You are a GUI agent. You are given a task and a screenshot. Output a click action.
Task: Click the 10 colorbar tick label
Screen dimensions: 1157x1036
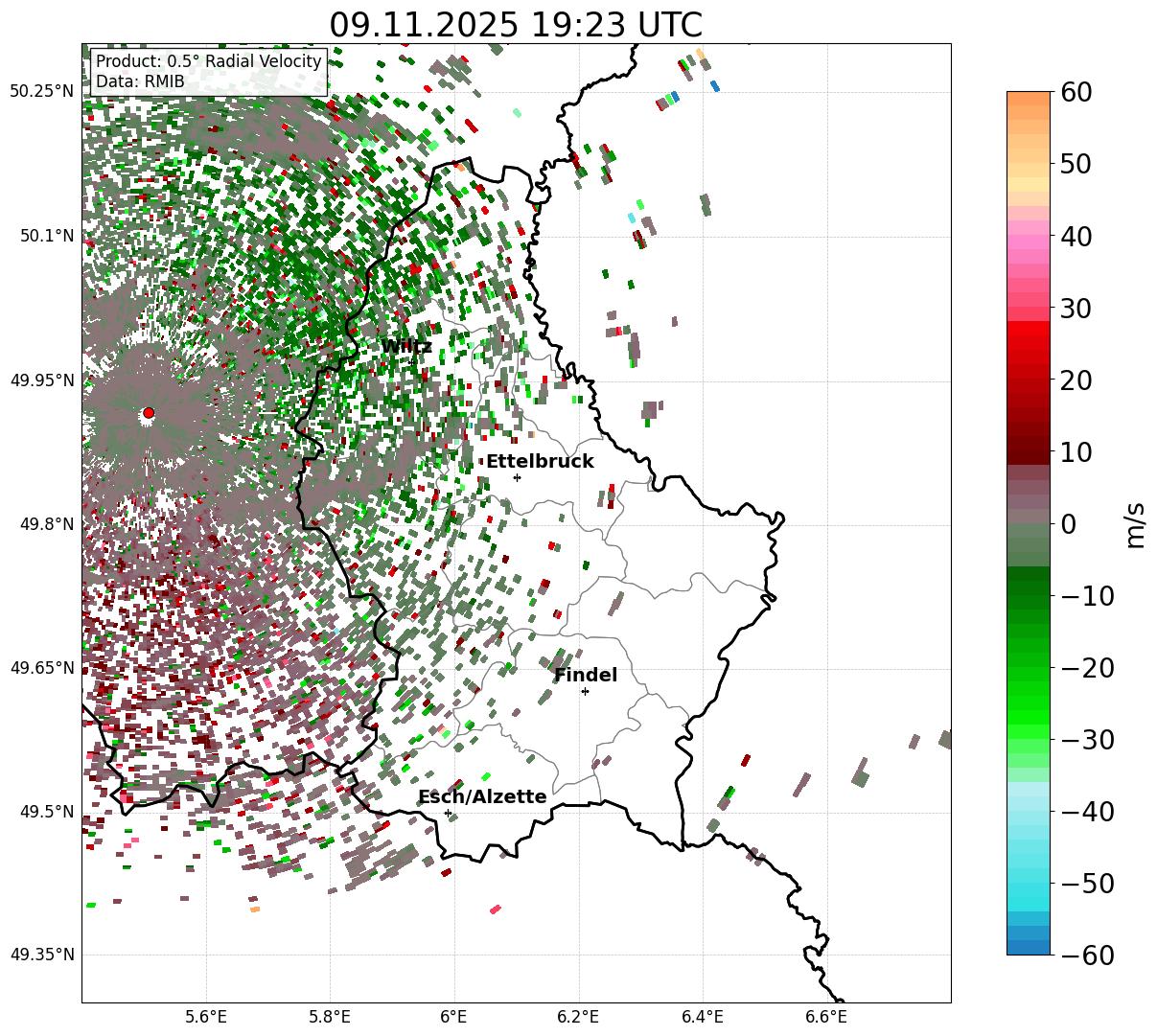(1076, 451)
